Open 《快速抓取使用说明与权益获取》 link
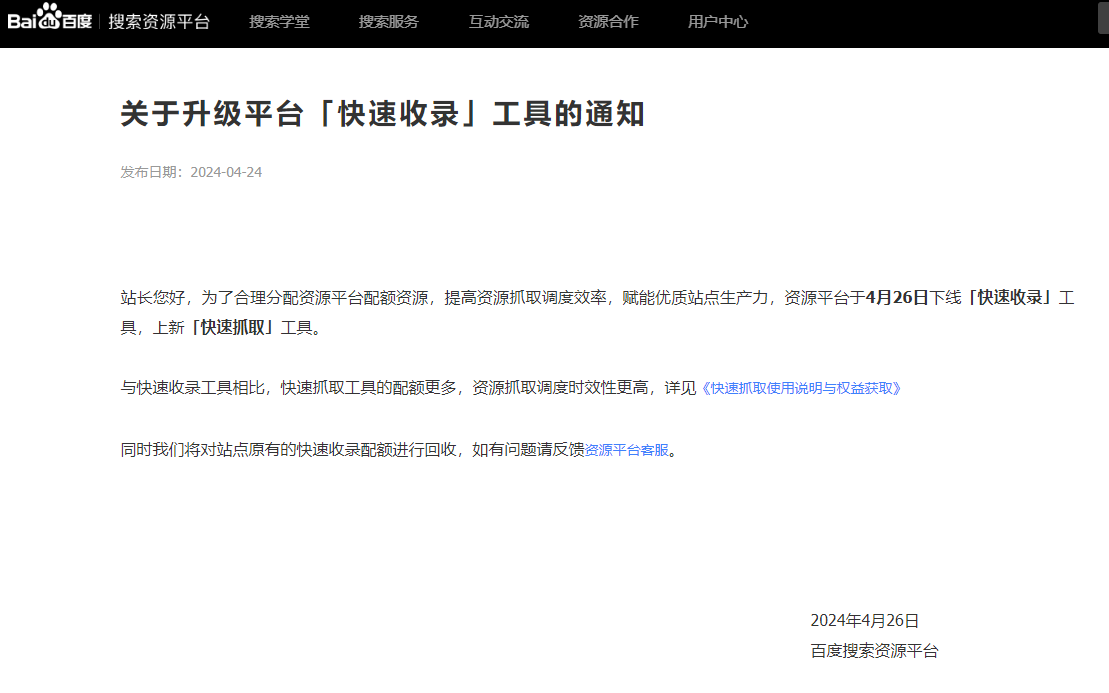 [800, 388]
